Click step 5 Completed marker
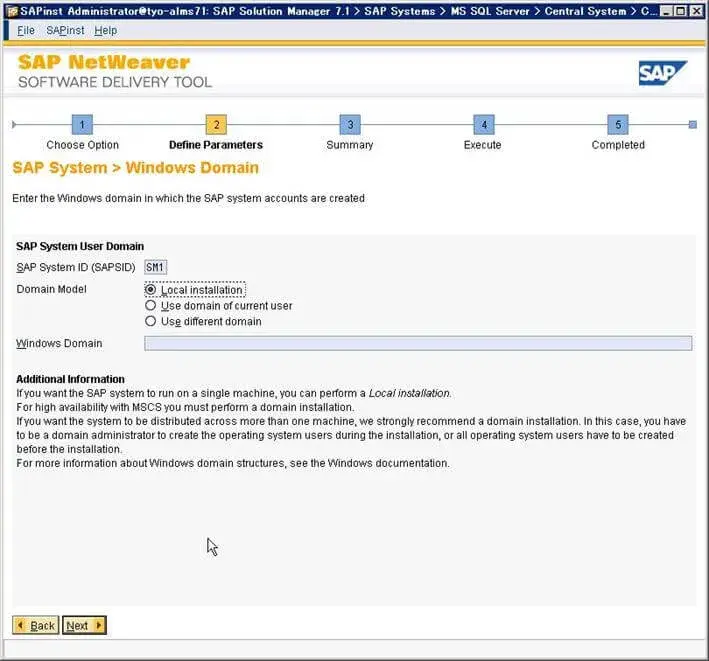709x661 pixels. [x=618, y=124]
